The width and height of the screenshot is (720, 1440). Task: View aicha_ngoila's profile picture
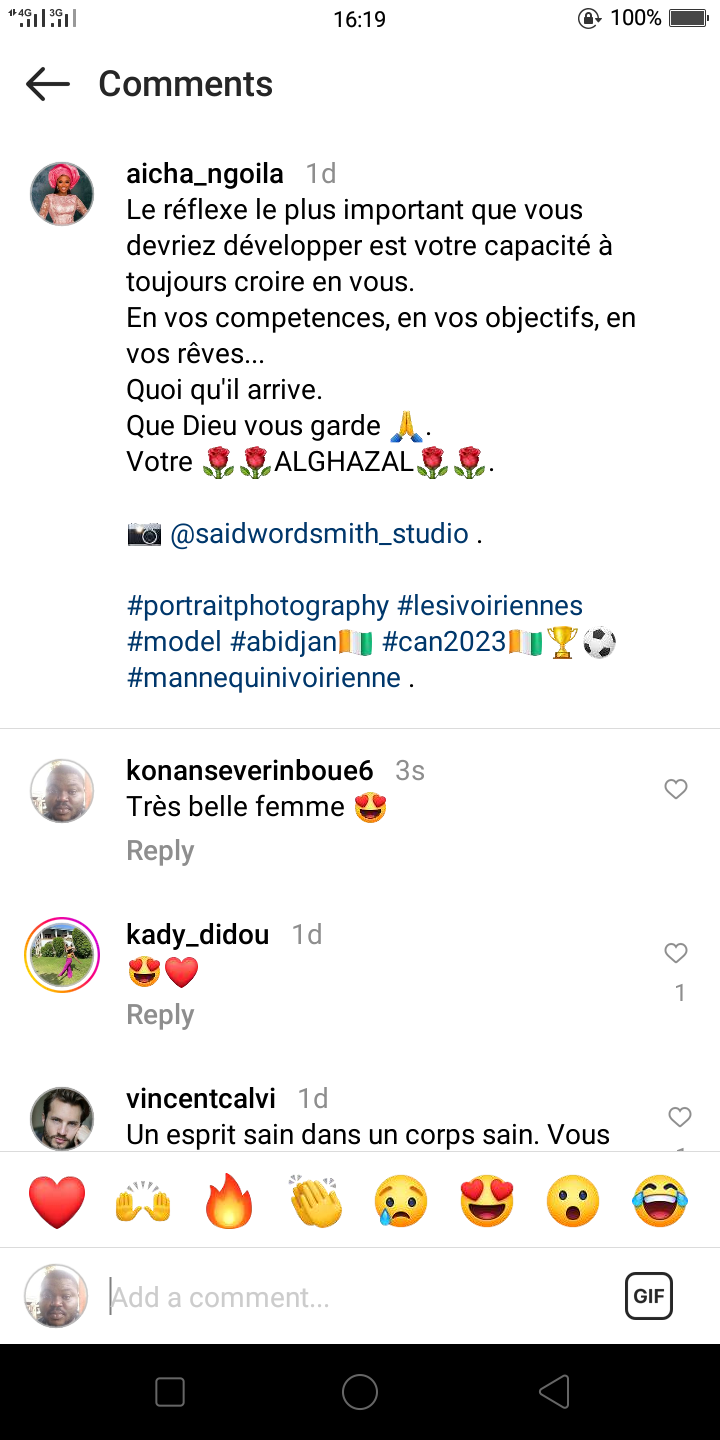[x=62, y=194]
